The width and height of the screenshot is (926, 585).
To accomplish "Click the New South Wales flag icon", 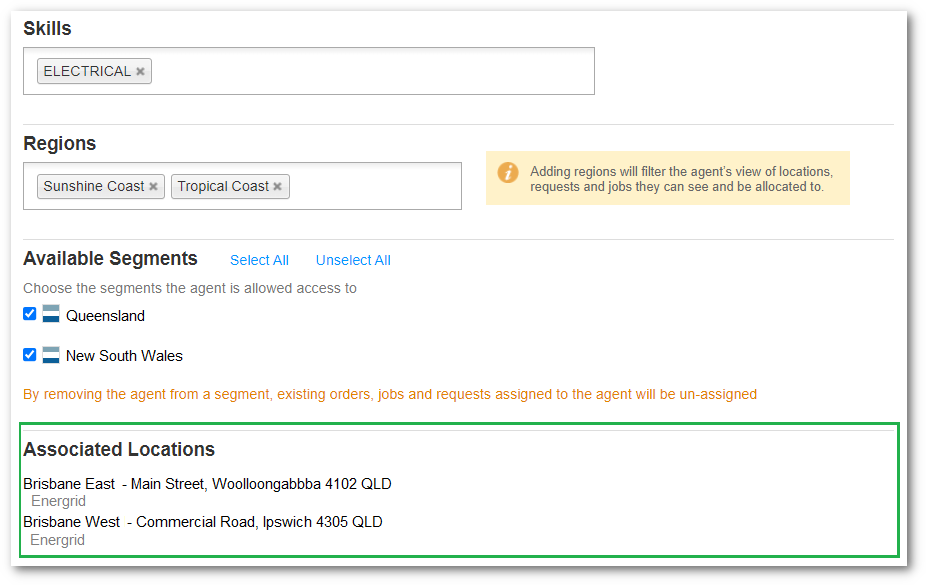I will click(51, 354).
